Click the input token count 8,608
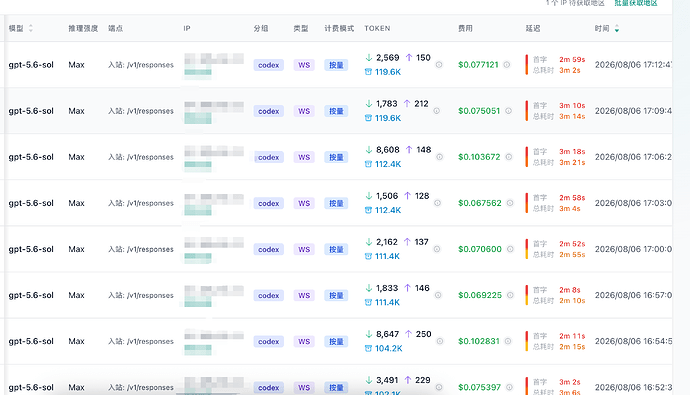Image resolution: width=690 pixels, height=395 pixels. point(388,150)
